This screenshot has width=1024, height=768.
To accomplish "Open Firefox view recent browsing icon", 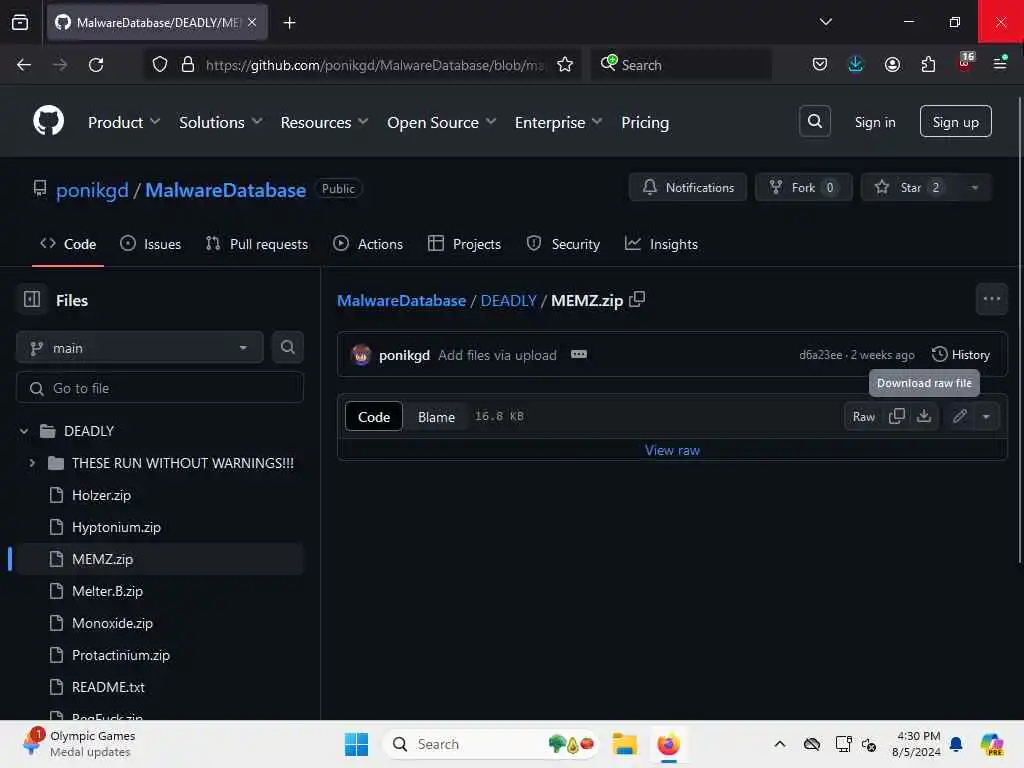I will [20, 23].
